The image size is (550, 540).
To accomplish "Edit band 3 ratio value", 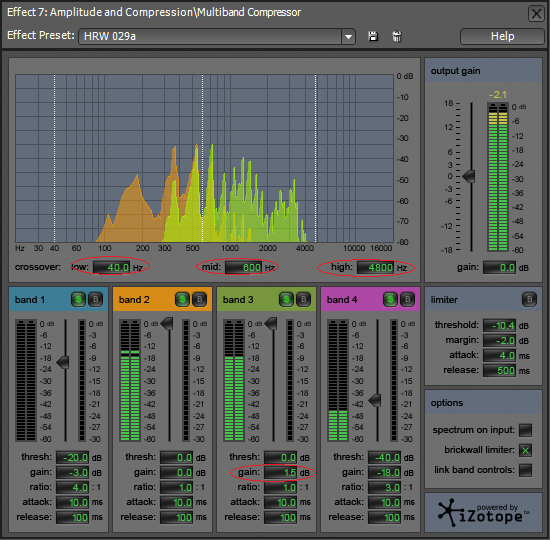I will [281, 487].
